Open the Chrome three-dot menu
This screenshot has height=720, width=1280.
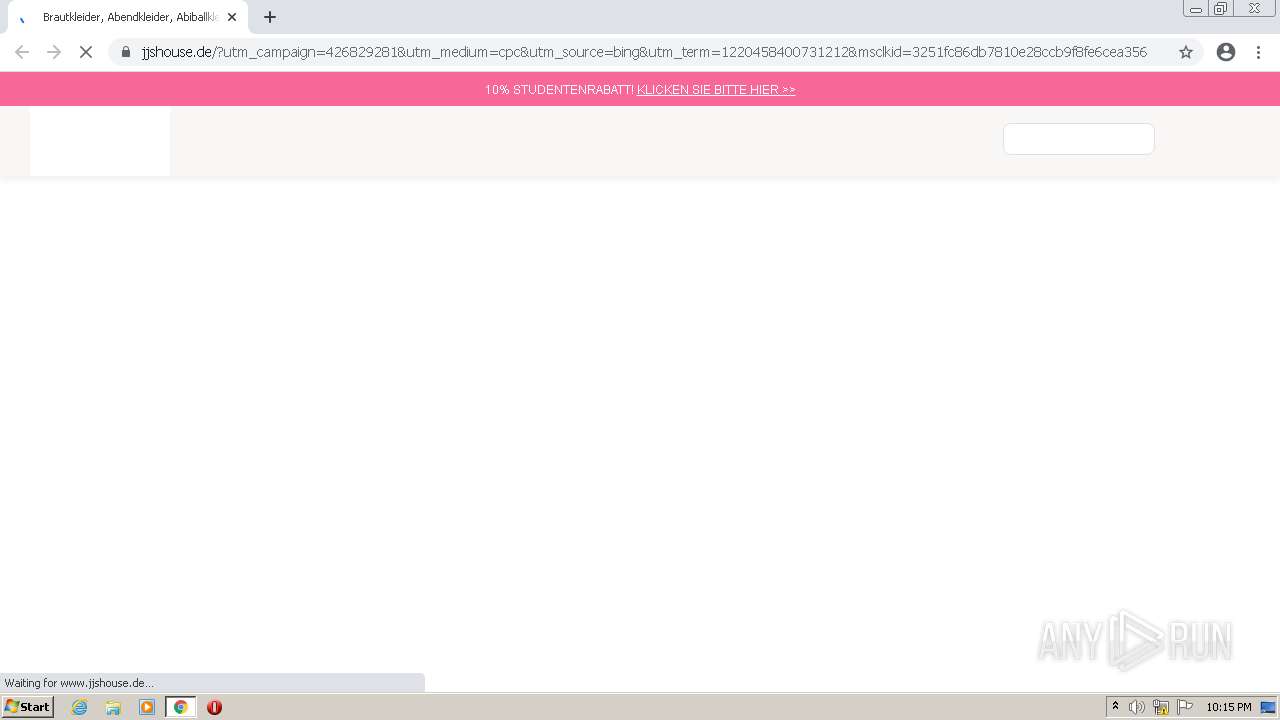click(1258, 52)
